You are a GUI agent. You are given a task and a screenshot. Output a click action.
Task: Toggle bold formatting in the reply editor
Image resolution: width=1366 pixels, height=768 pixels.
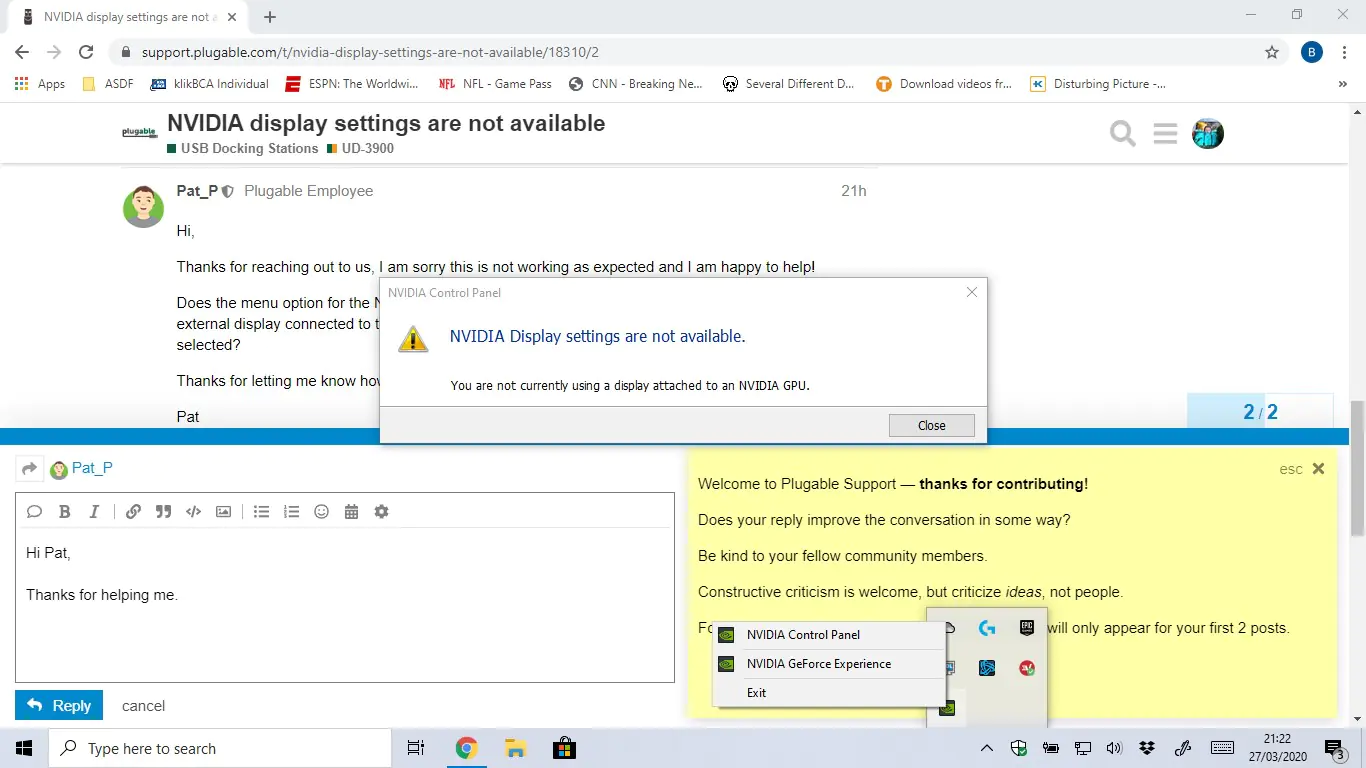point(64,512)
